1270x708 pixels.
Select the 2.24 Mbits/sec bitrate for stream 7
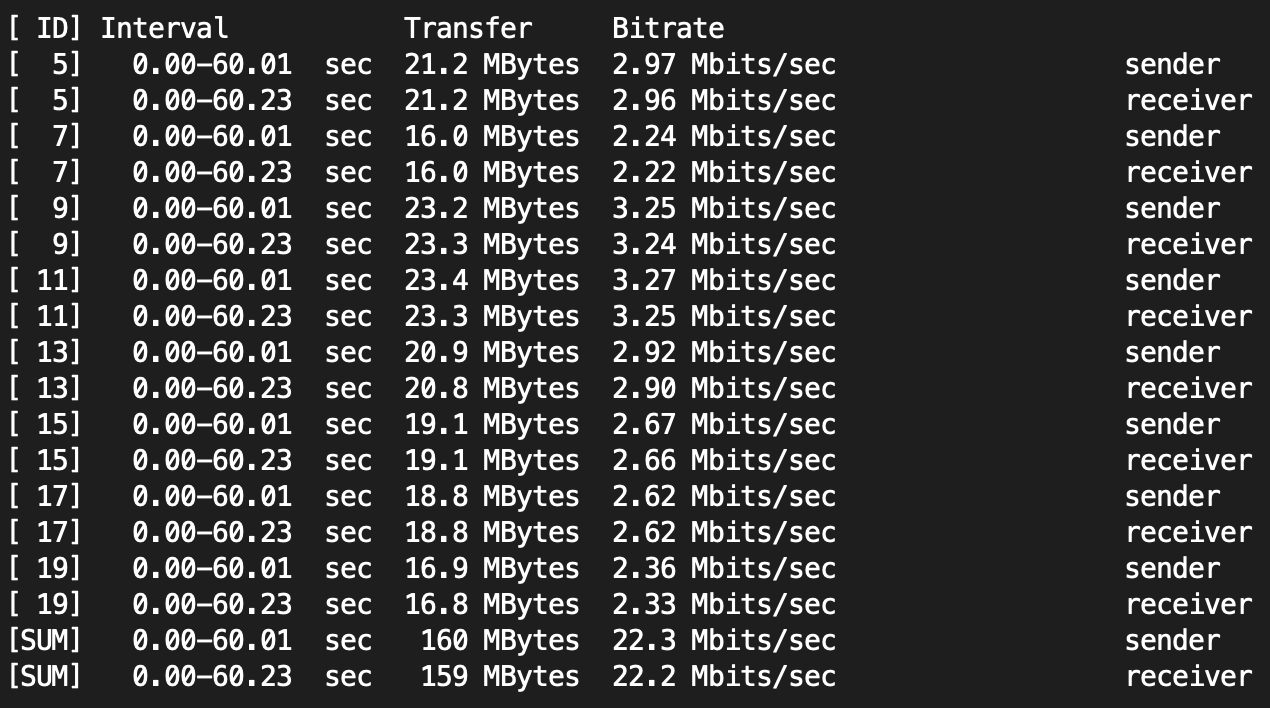724,137
